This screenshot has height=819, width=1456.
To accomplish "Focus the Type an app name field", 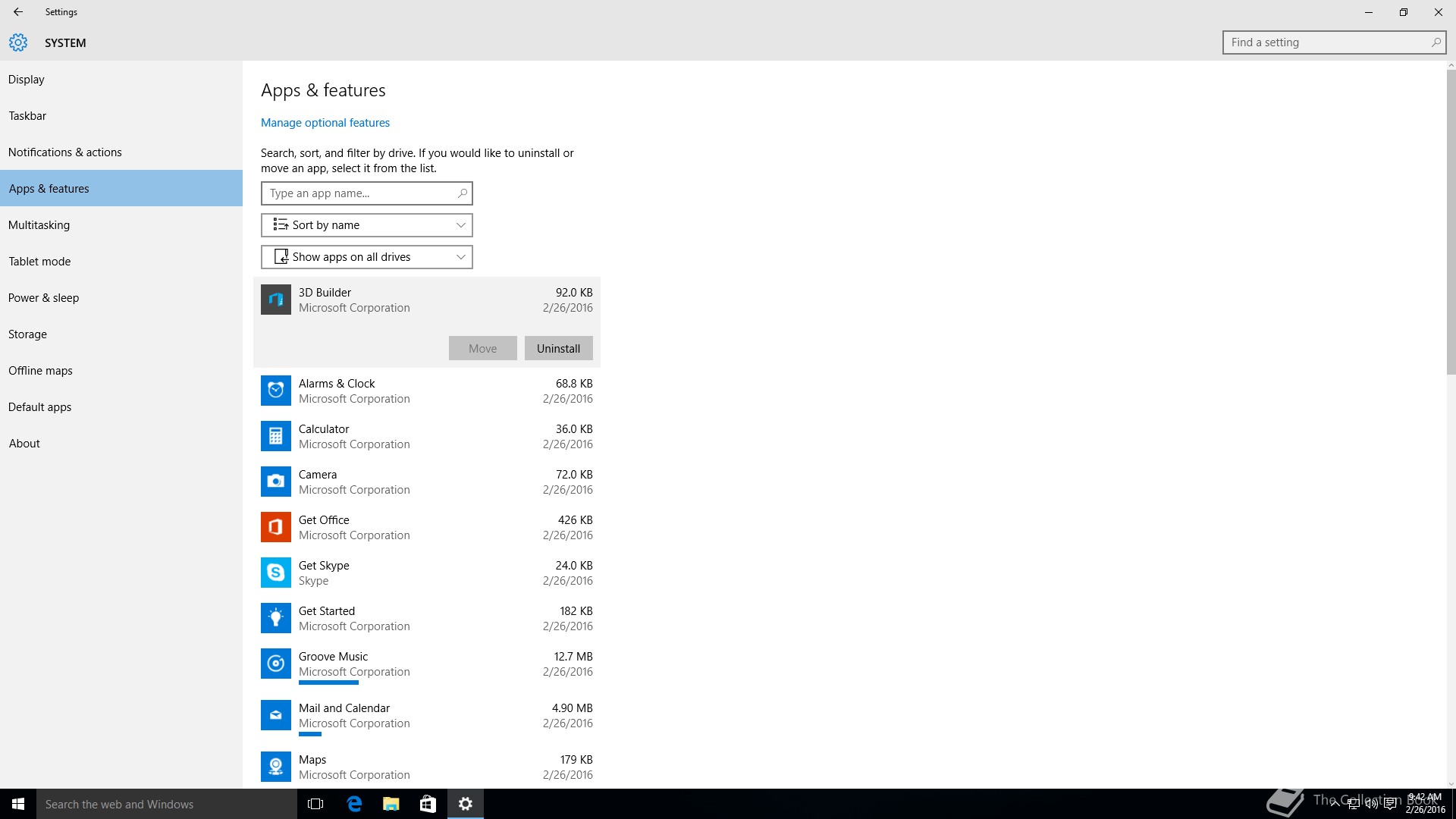I will pyautogui.click(x=367, y=193).
